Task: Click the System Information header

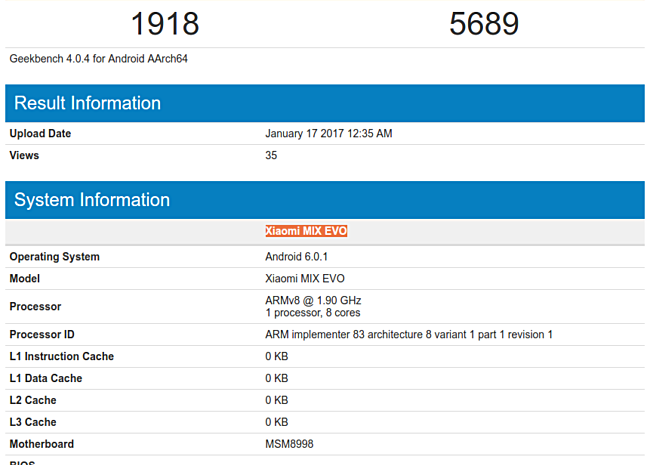Action: pyautogui.click(x=325, y=200)
